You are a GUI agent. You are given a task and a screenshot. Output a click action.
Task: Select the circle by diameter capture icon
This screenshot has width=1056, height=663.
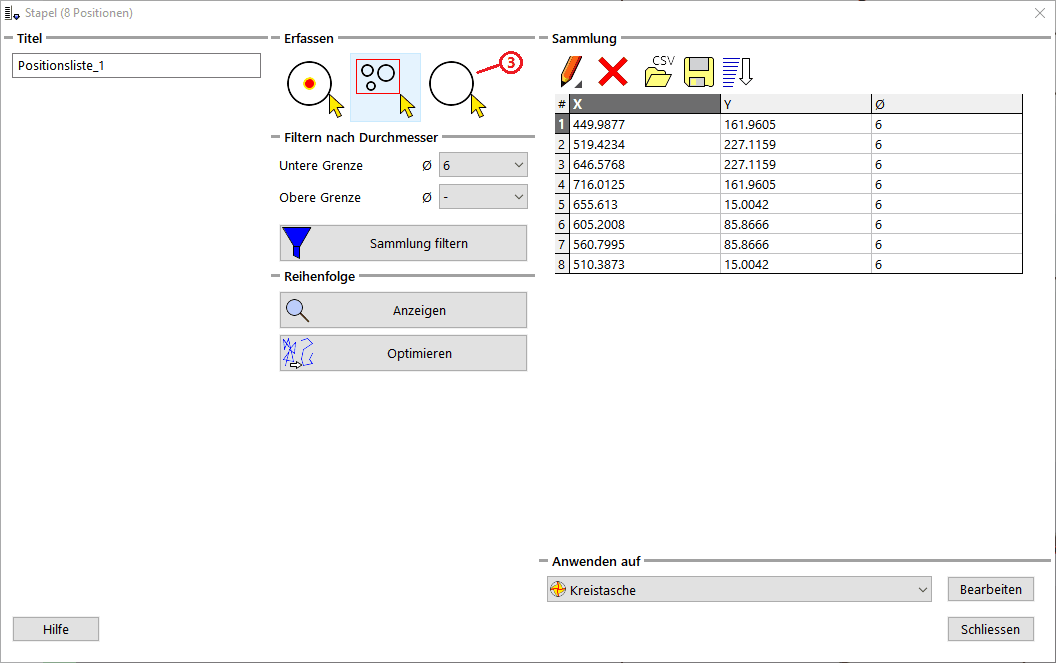pos(456,86)
